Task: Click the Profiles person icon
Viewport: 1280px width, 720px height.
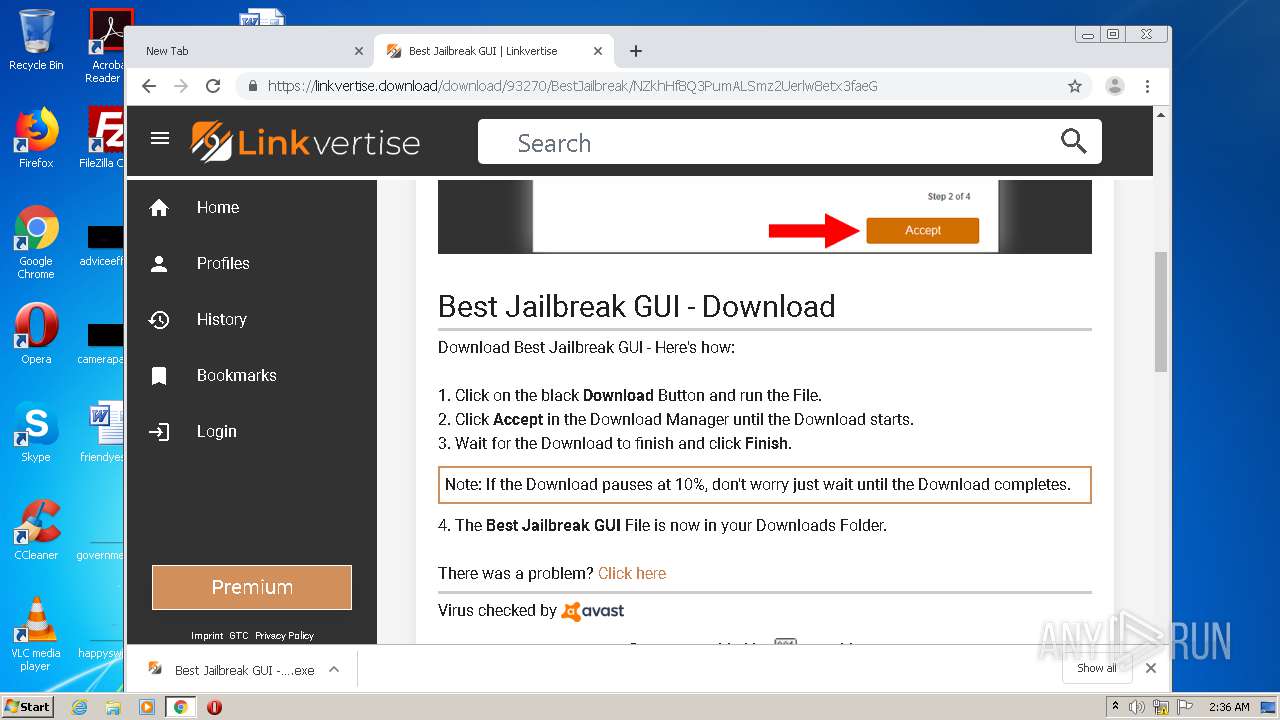Action: [159, 263]
